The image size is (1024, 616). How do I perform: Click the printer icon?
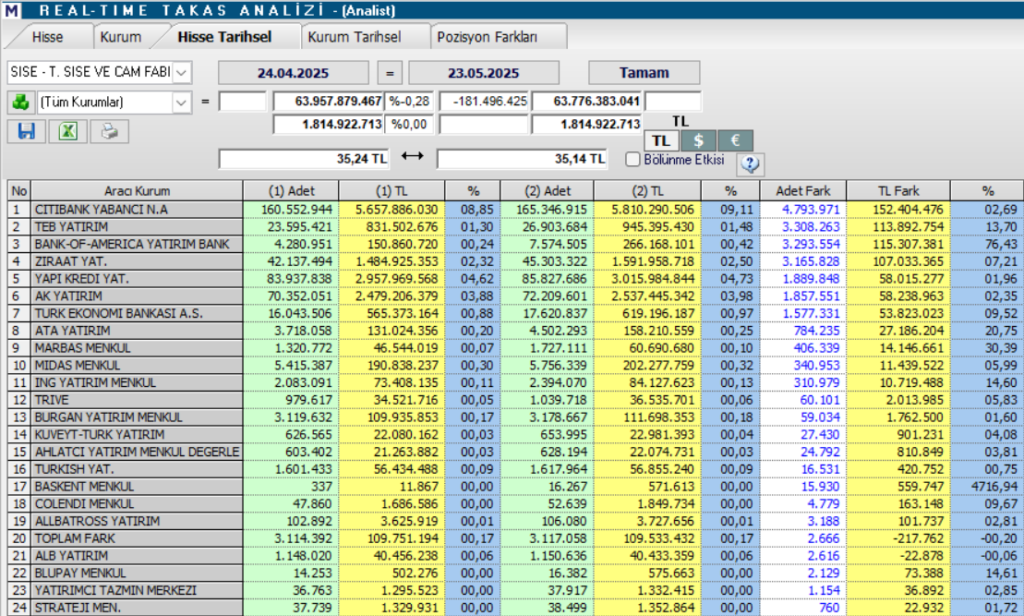pos(109,131)
